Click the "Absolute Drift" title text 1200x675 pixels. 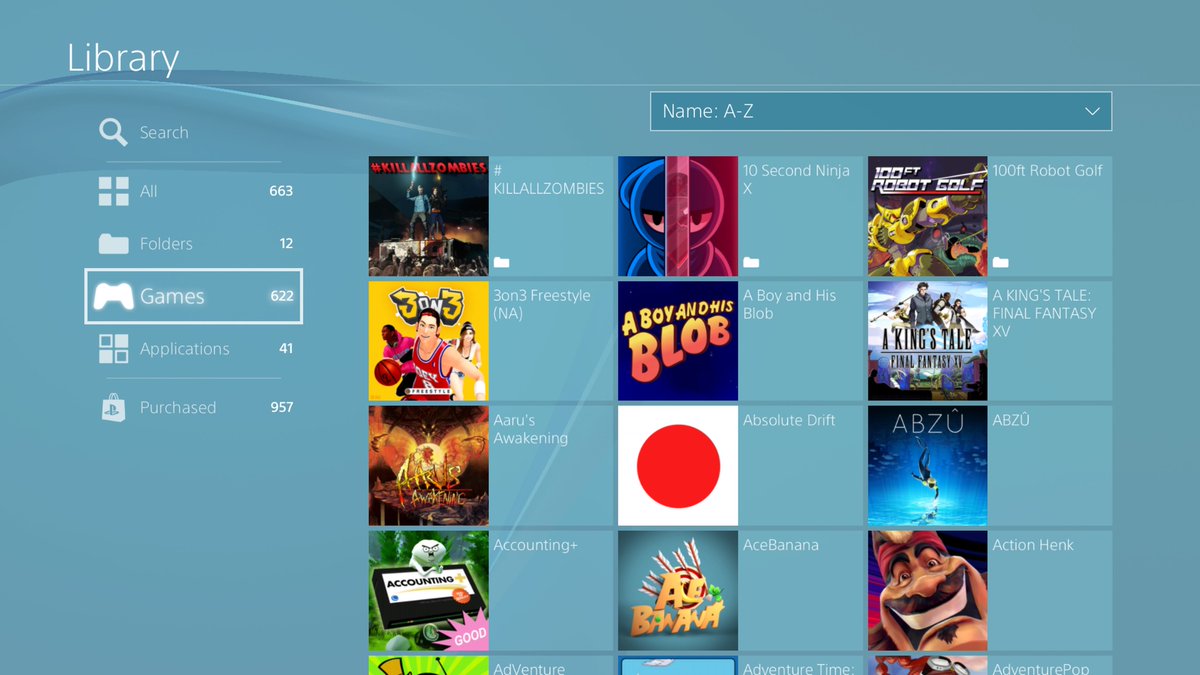(789, 420)
